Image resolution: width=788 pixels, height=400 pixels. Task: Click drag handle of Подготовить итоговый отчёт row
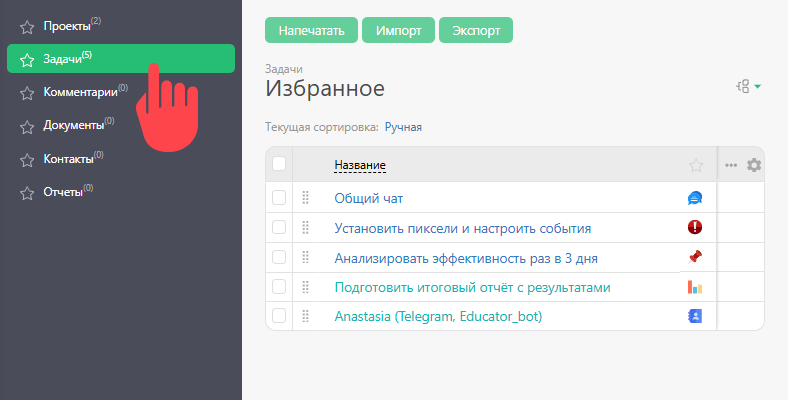point(306,287)
